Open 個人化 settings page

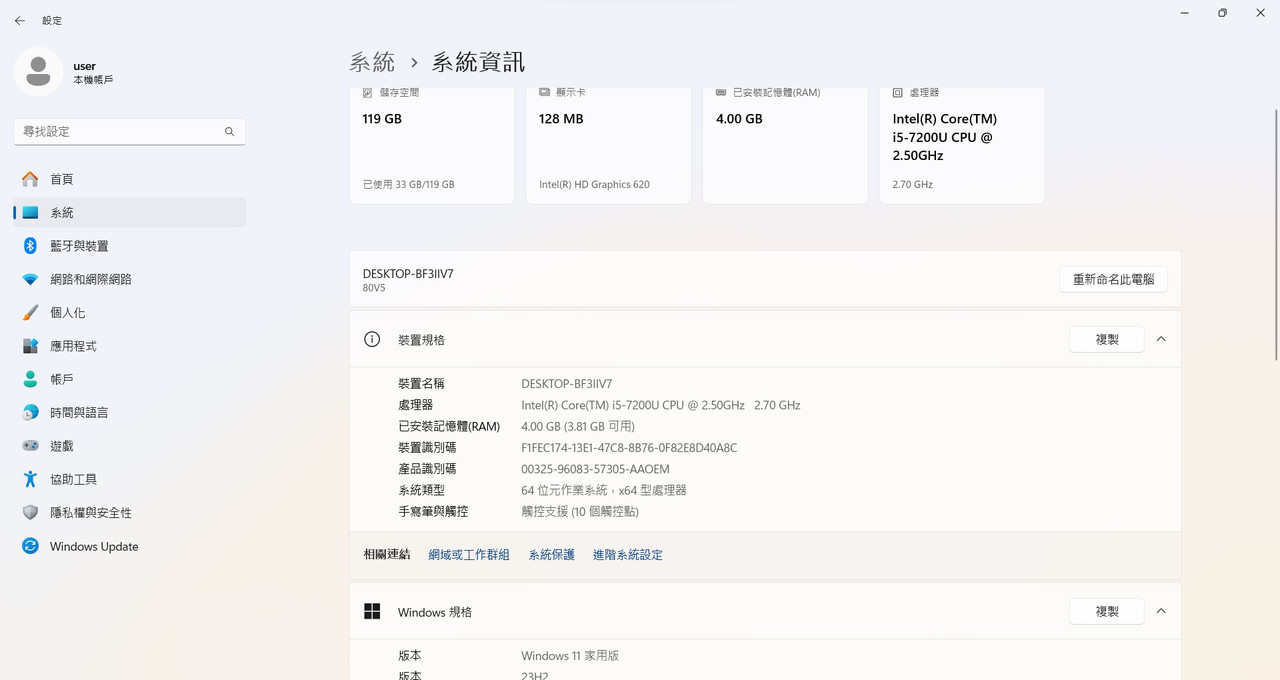[x=130, y=312]
